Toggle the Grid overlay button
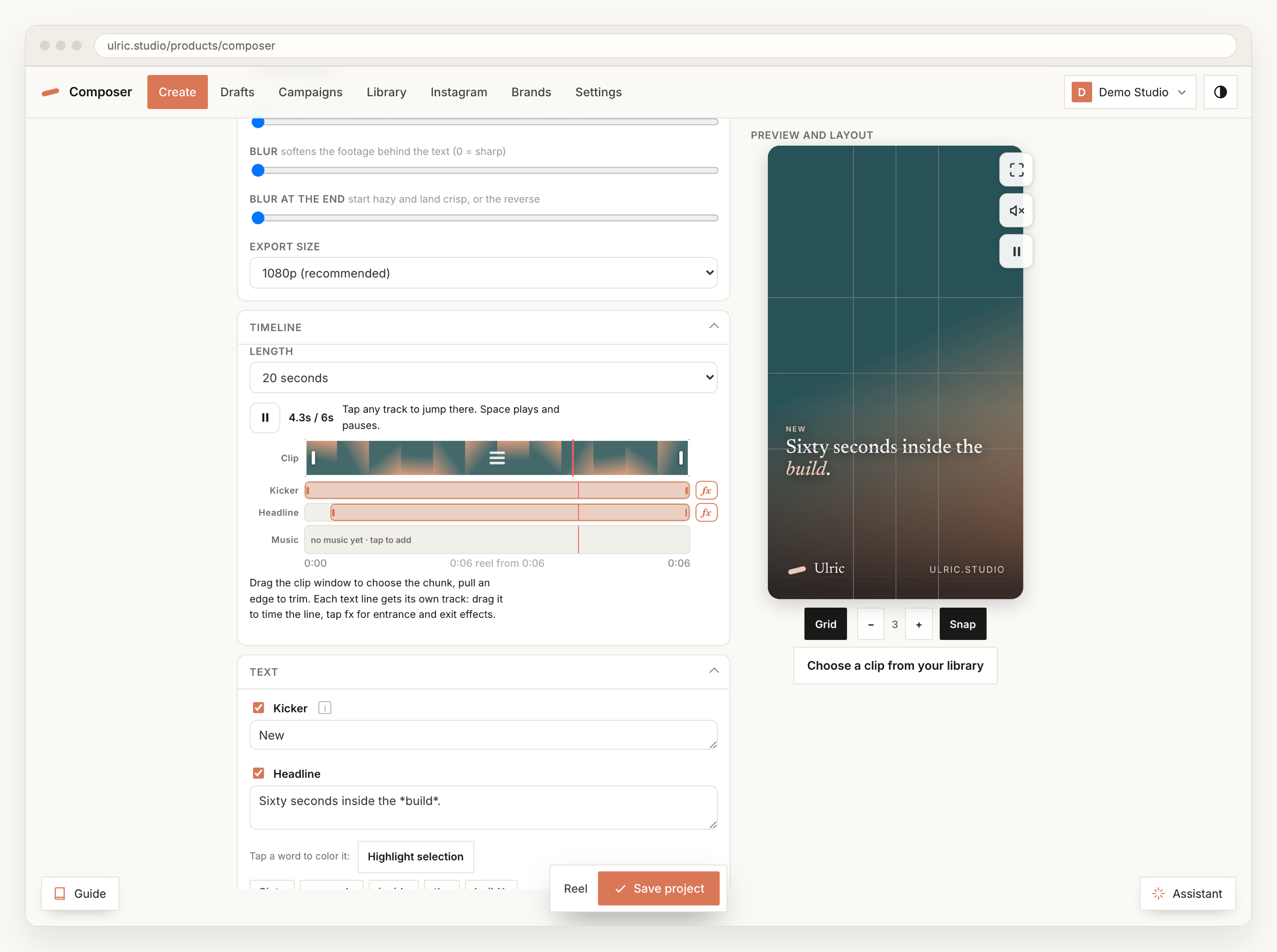The height and width of the screenshot is (952, 1277). (825, 624)
